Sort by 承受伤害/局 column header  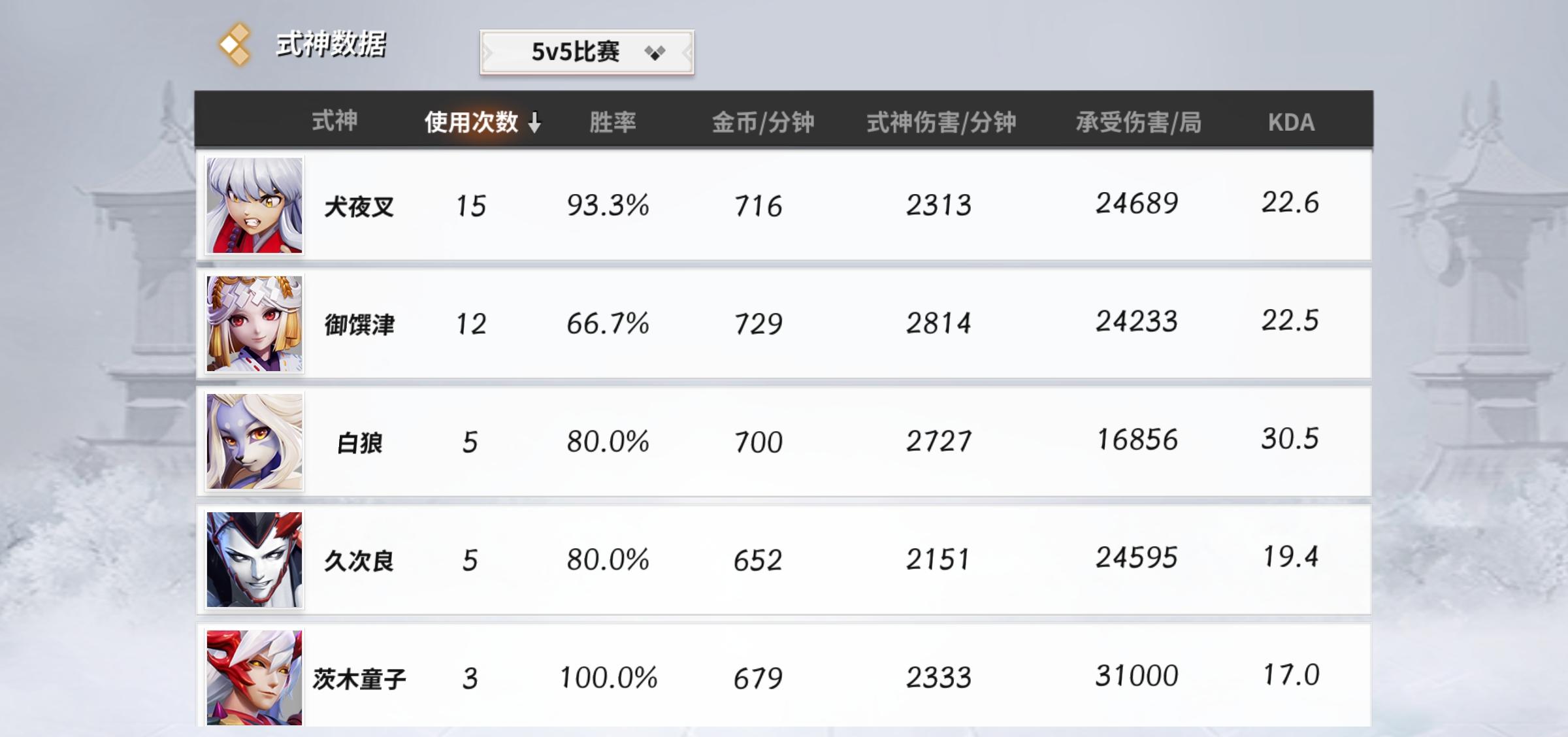tap(1138, 122)
